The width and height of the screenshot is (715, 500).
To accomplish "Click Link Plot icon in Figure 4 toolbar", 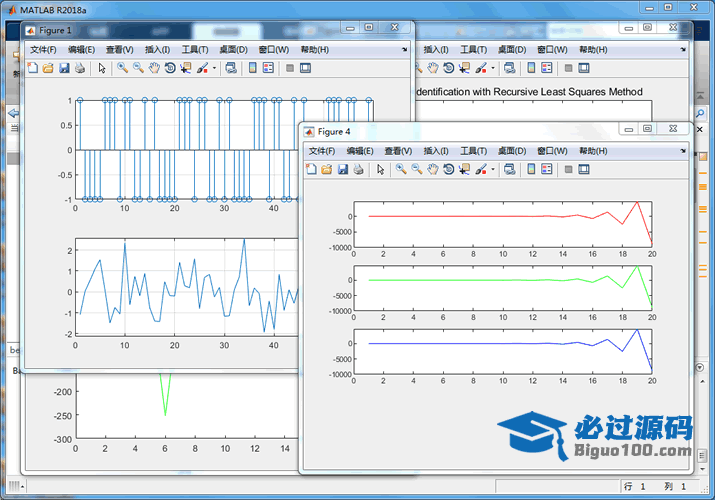I will click(510, 169).
